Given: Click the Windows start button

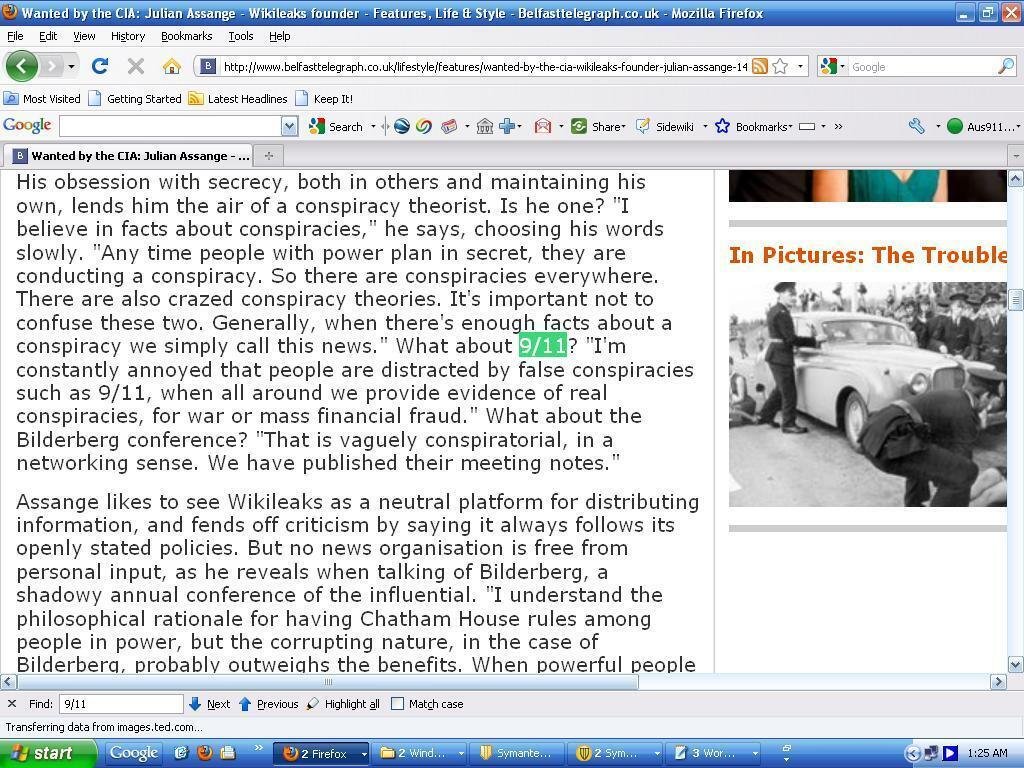Looking at the screenshot, I should [48, 753].
